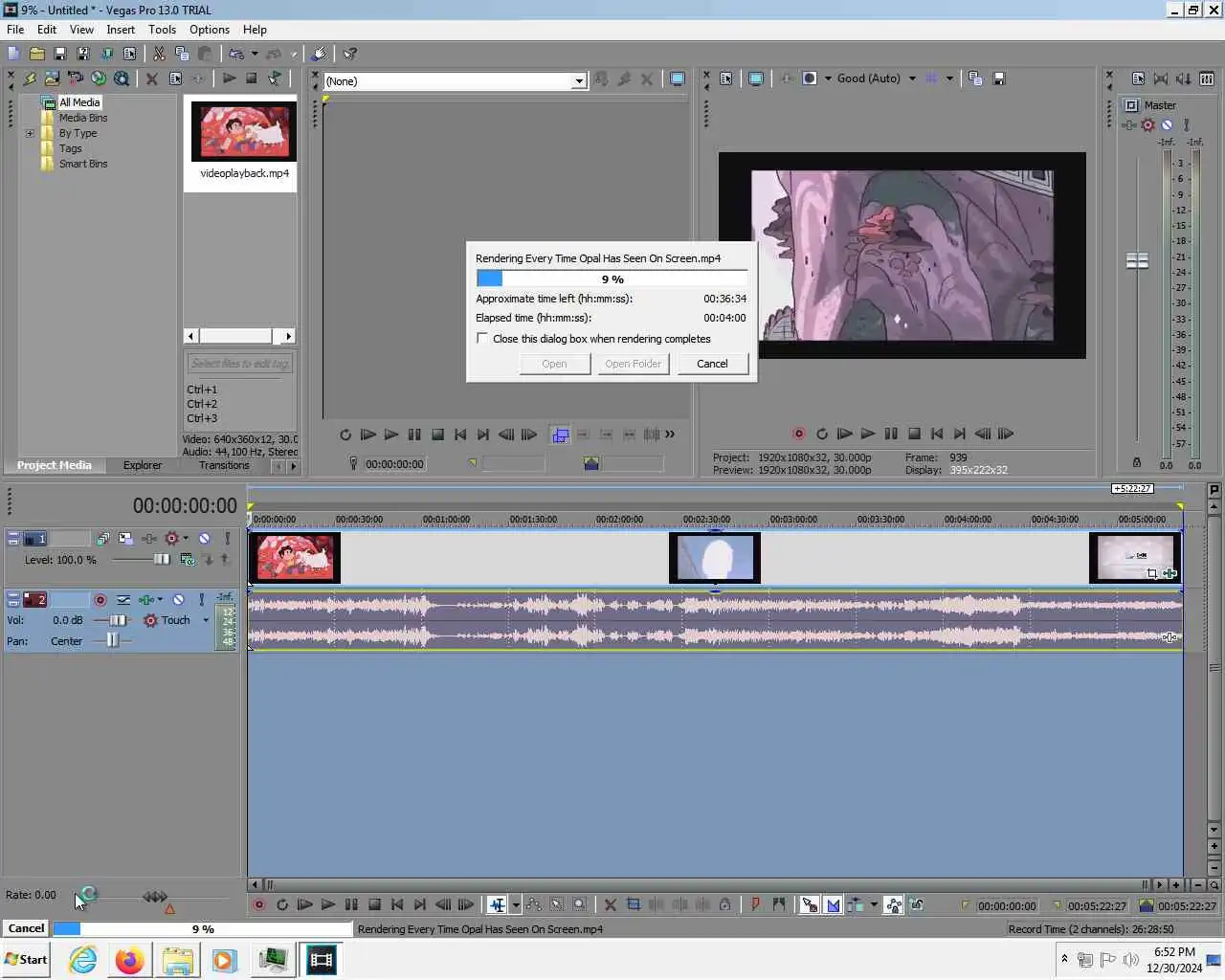1225x980 pixels.
Task: Click the Insert Marker icon in timeline toolbar
Action: [755, 904]
